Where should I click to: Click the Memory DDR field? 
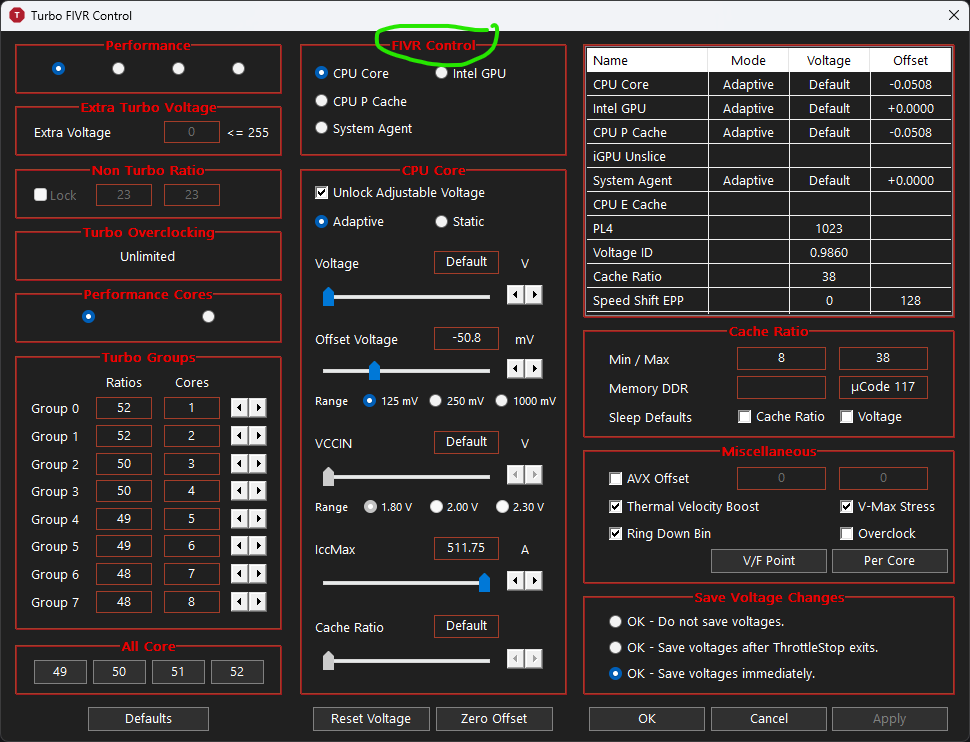(781, 387)
